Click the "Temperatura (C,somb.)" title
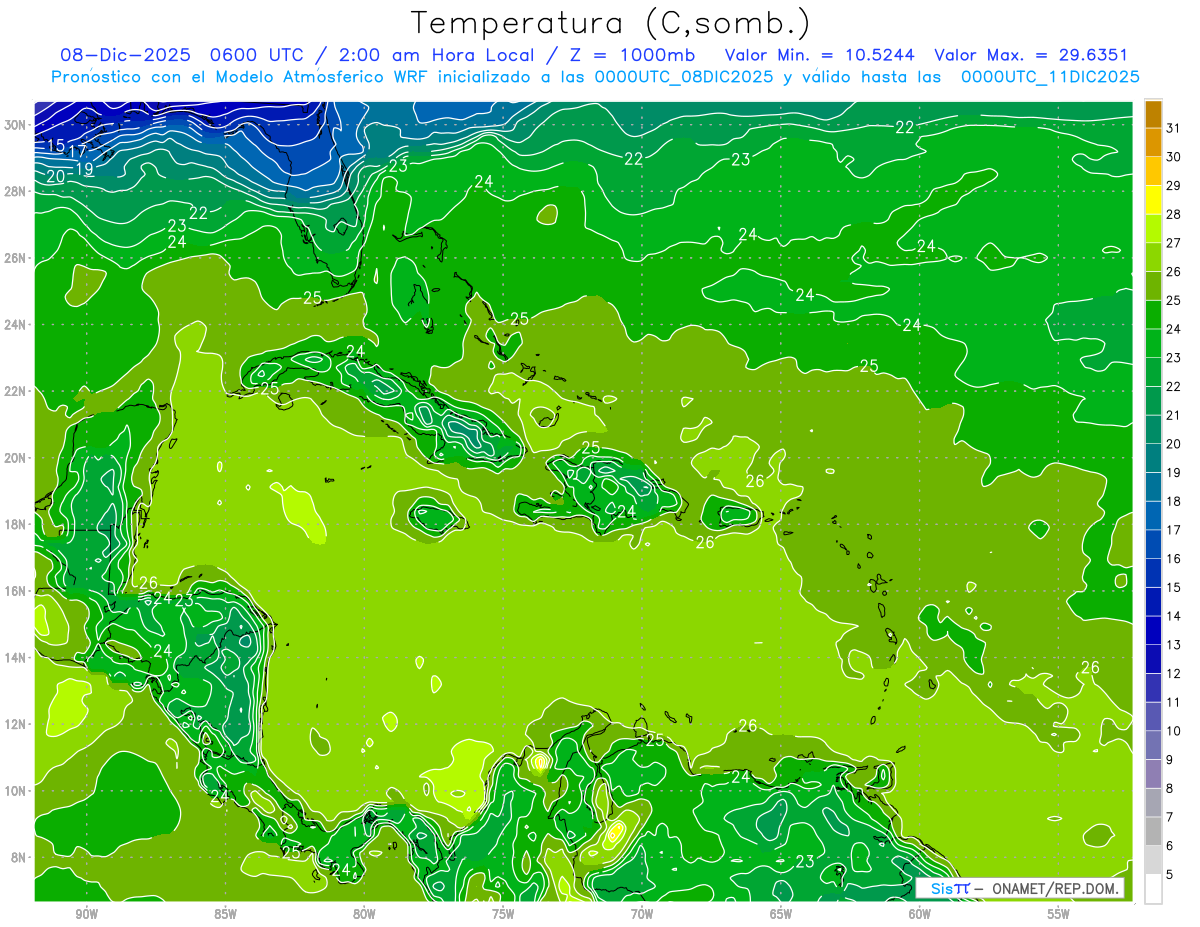1200x927 pixels. pos(611,23)
